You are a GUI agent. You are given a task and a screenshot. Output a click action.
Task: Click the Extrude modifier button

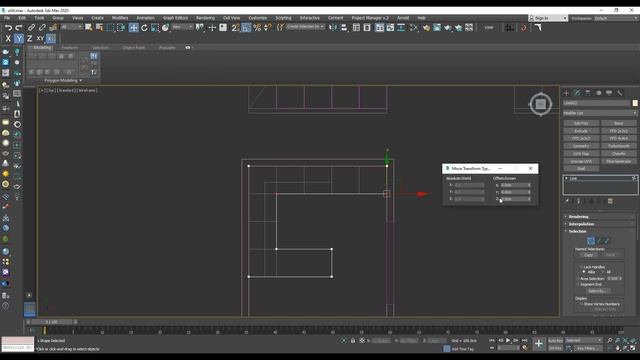point(581,131)
